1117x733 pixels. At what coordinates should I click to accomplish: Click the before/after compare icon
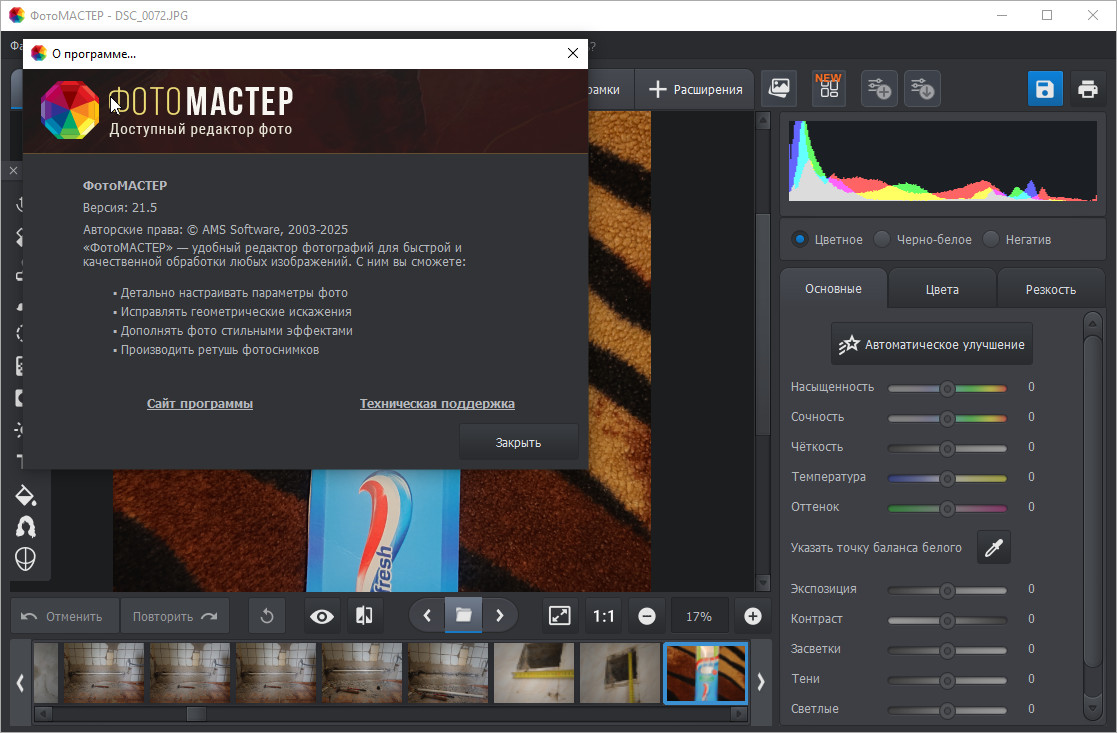coord(364,616)
